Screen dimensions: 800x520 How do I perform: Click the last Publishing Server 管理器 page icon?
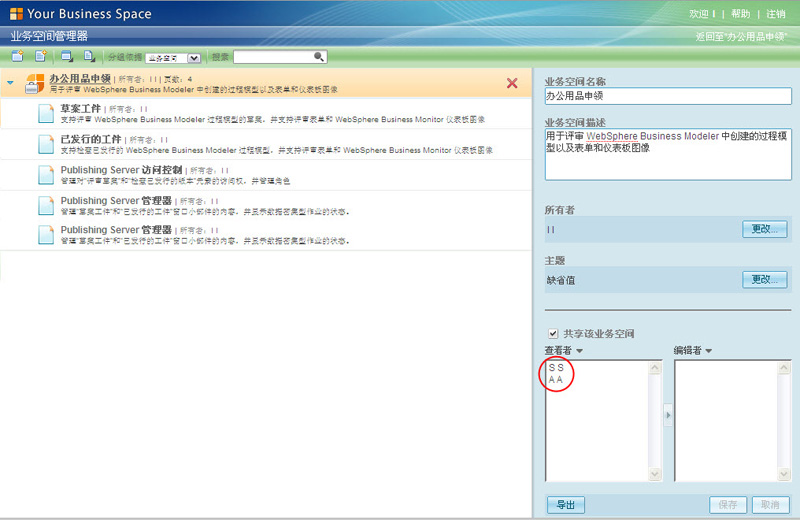point(46,235)
